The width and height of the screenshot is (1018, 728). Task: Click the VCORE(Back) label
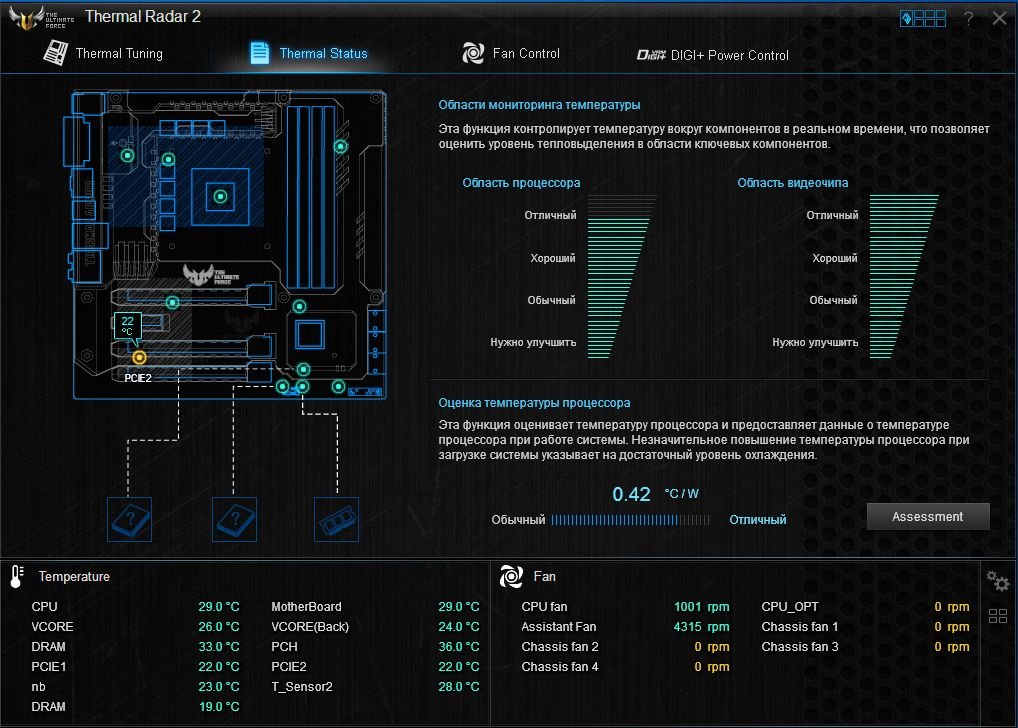tap(310, 627)
